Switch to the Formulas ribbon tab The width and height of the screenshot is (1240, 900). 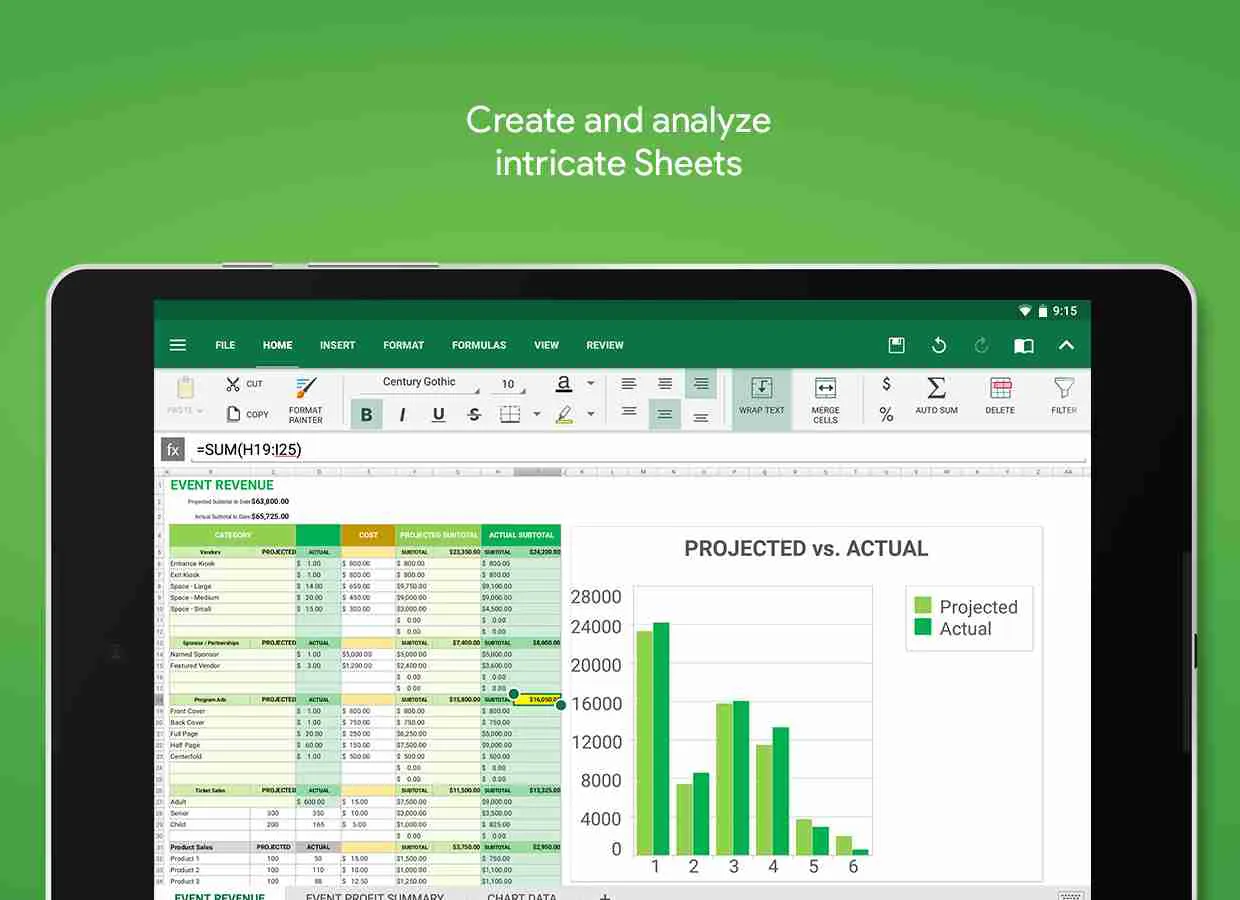(x=478, y=345)
